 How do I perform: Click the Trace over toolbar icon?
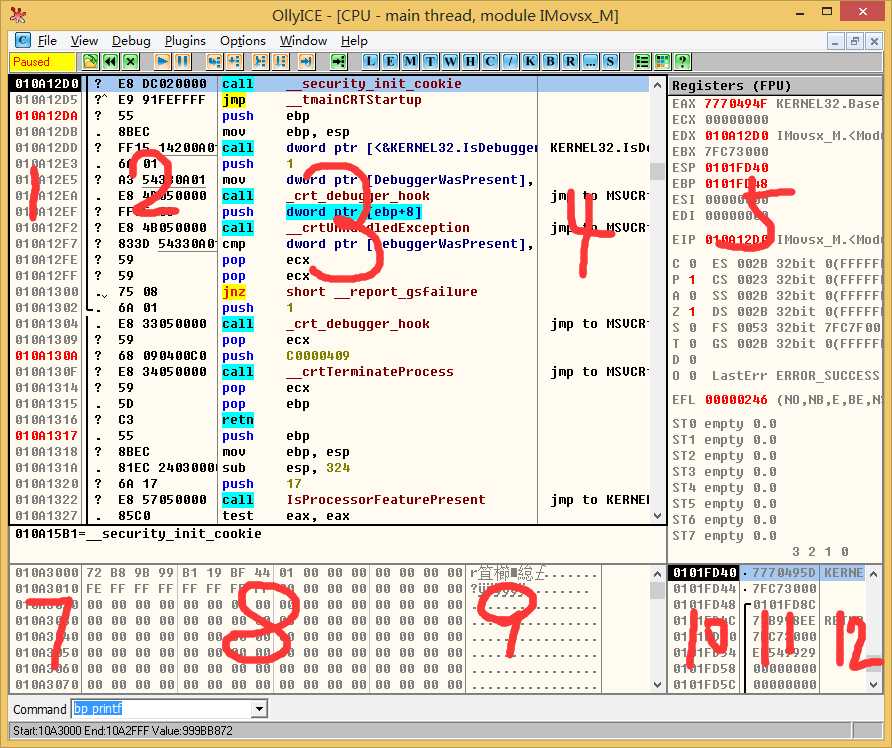[280, 61]
